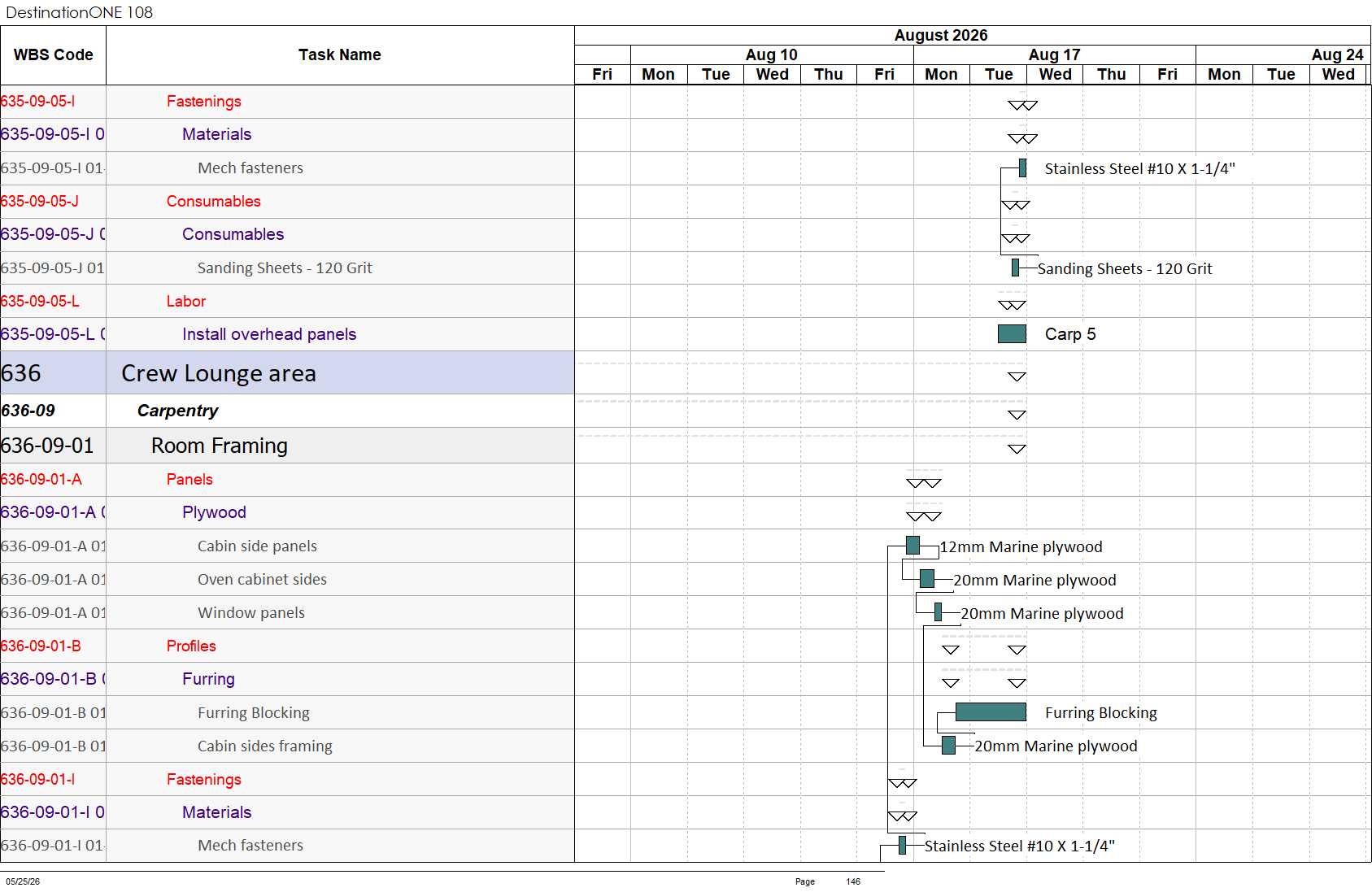1372x892 pixels.
Task: Click the WBS Code column header
Action: [54, 54]
